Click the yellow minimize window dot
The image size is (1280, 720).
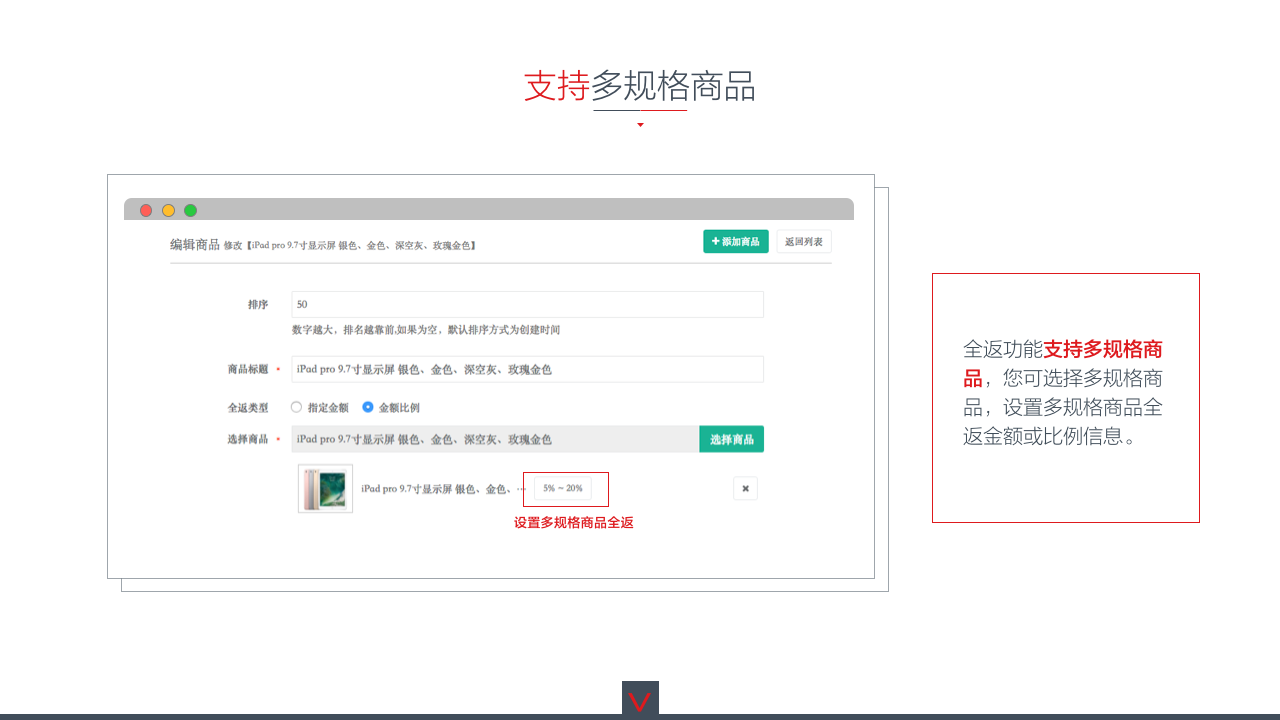168,210
